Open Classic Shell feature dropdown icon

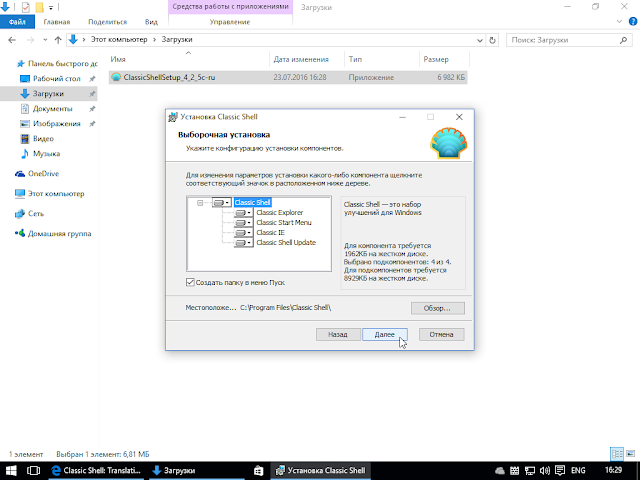(222, 202)
